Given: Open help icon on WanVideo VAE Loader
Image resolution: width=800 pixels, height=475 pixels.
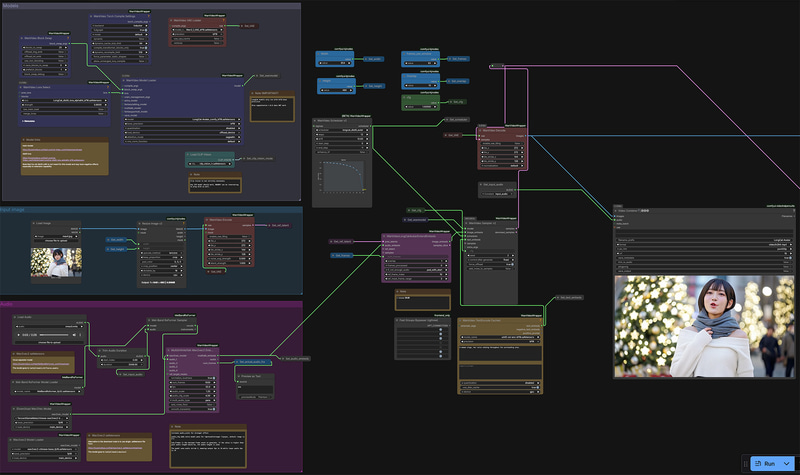Looking at the screenshot, I should pyautogui.click(x=223, y=21).
